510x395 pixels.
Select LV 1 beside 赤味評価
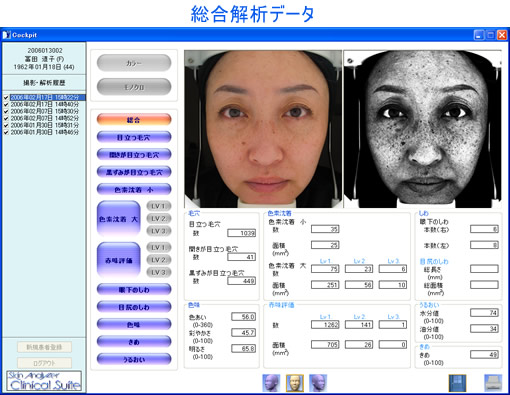point(159,247)
